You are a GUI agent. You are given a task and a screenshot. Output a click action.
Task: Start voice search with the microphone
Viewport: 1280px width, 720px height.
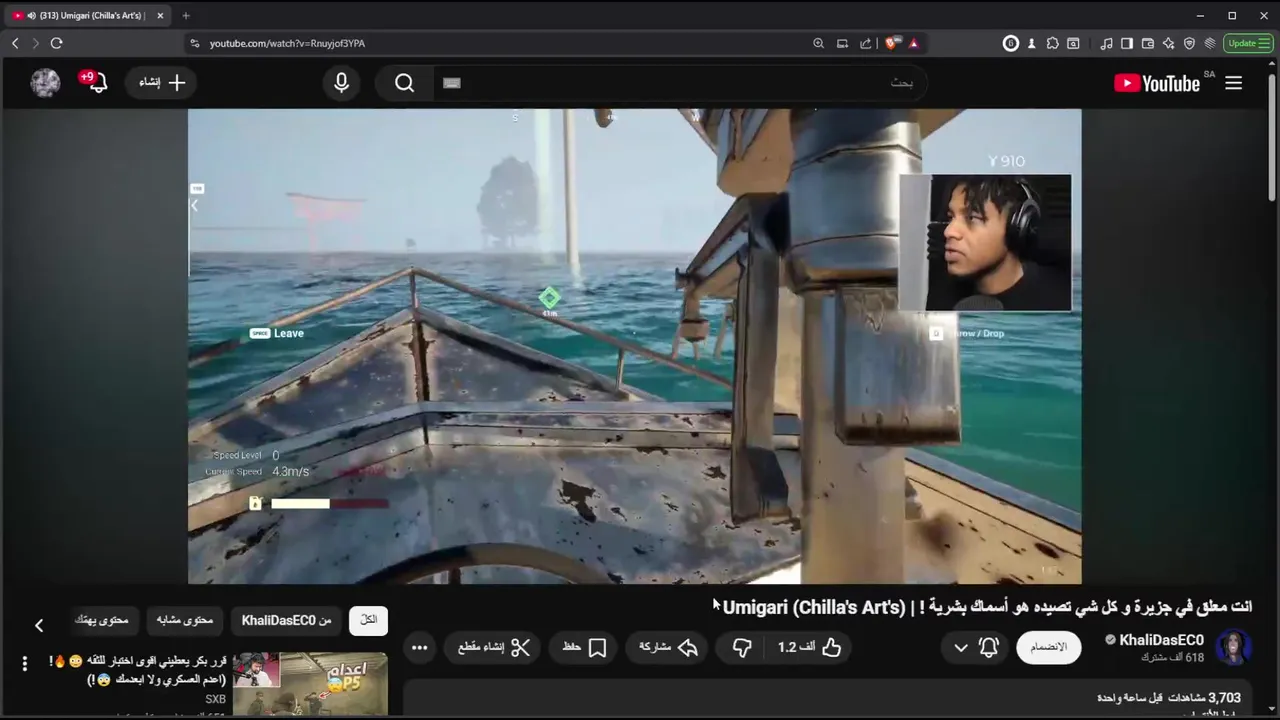click(341, 83)
